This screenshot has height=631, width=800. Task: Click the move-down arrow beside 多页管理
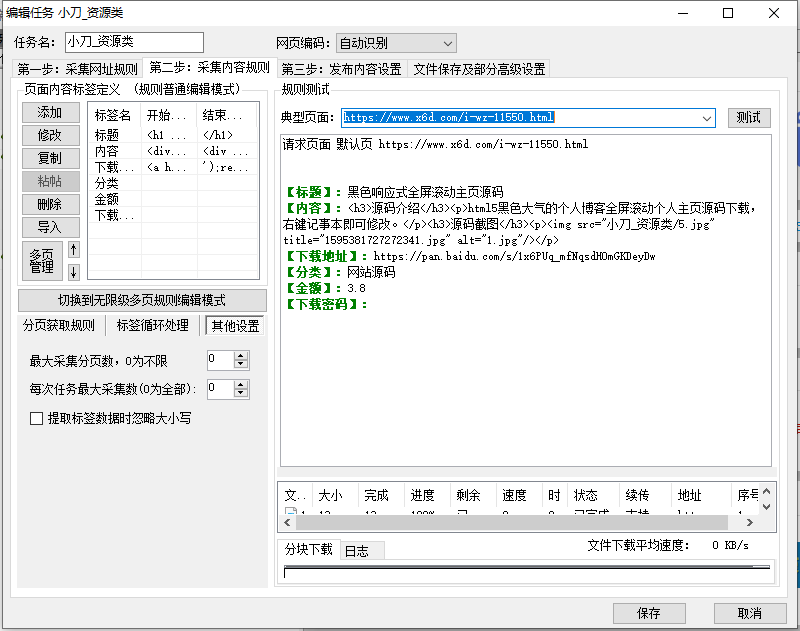click(73, 272)
